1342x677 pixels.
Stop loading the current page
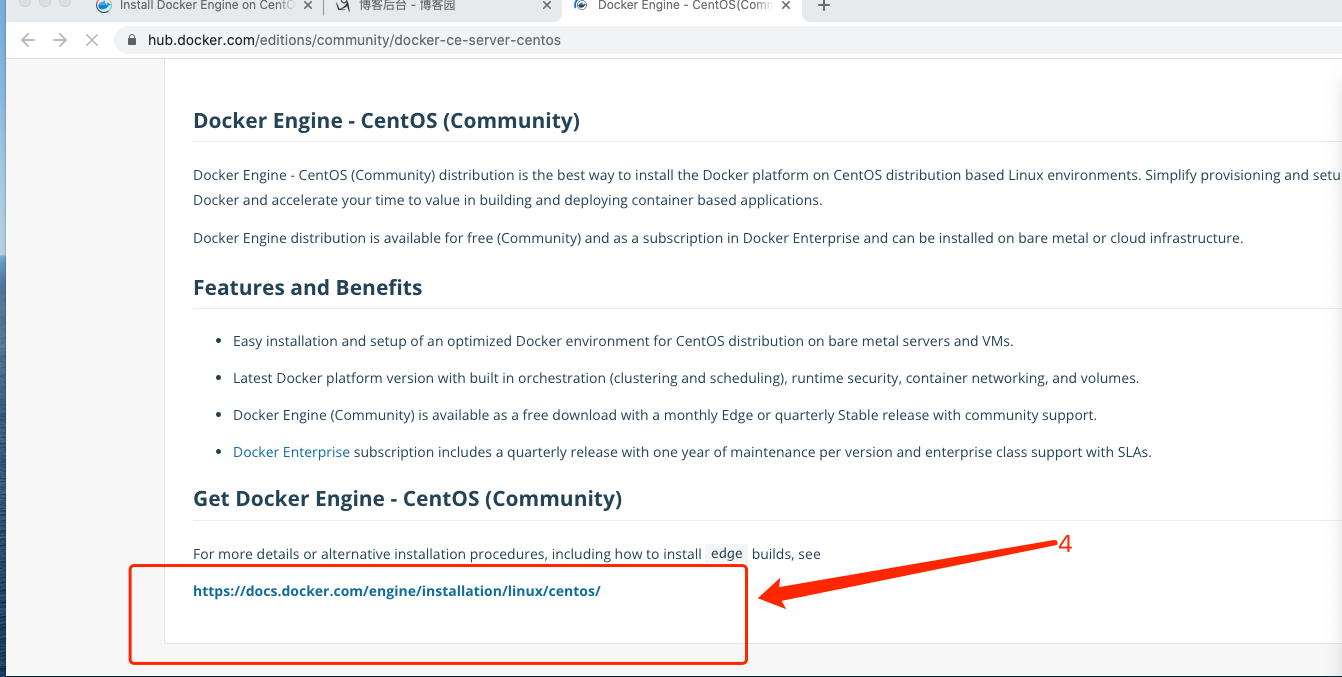click(91, 40)
